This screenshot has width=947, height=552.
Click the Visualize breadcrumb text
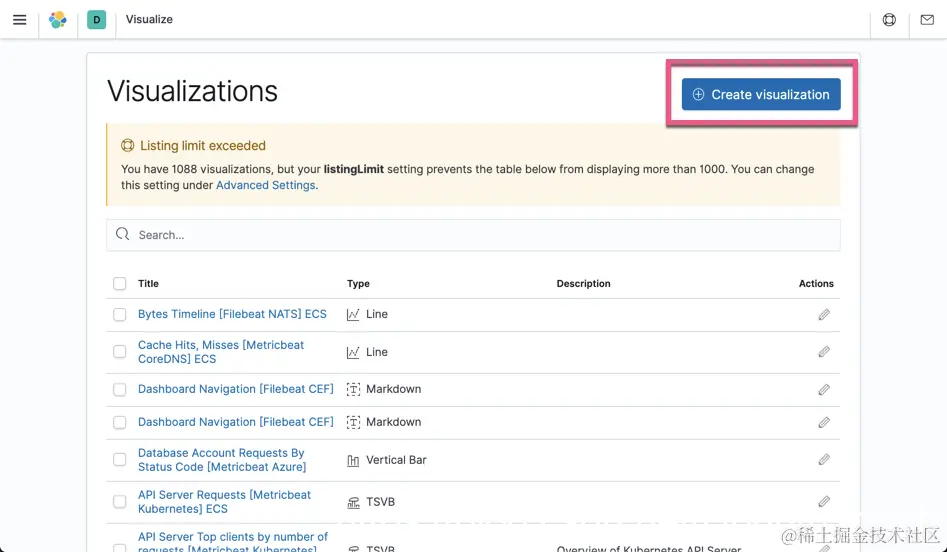pyautogui.click(x=149, y=19)
